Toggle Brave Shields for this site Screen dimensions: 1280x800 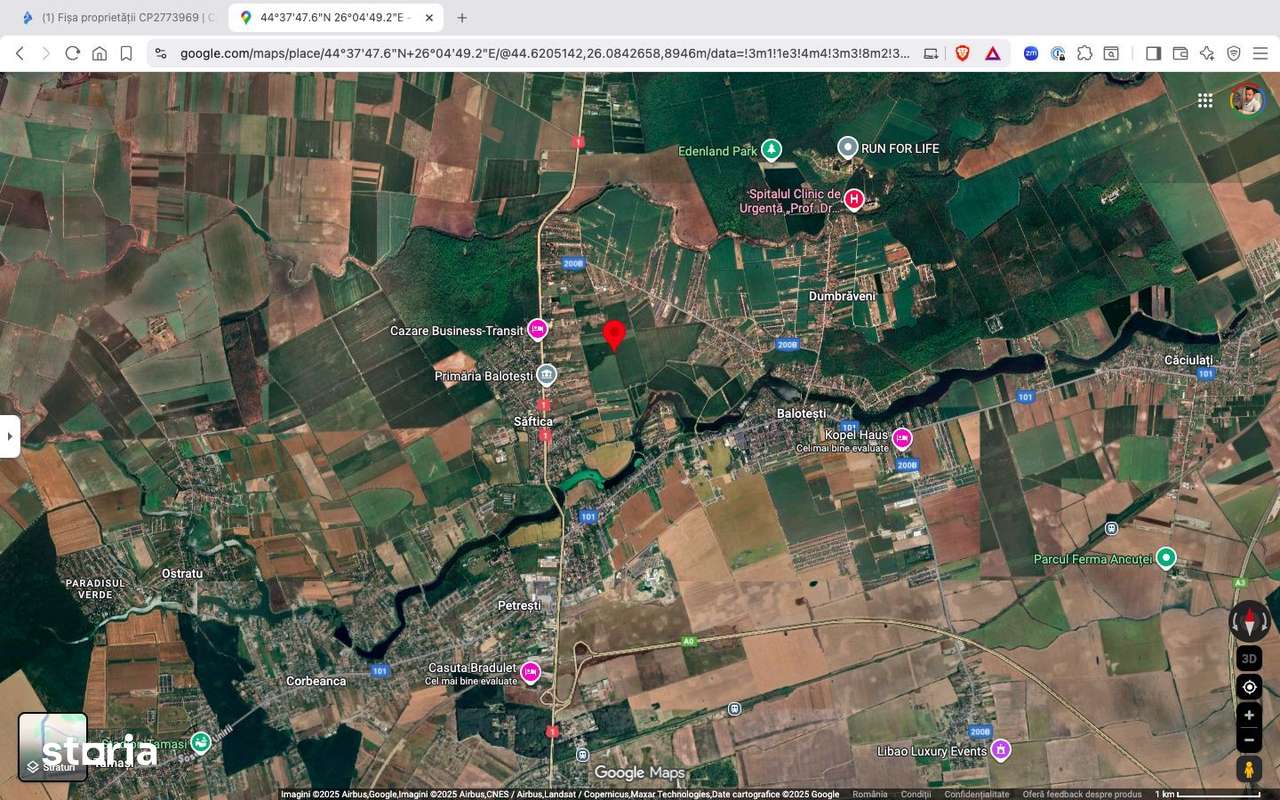pos(962,53)
